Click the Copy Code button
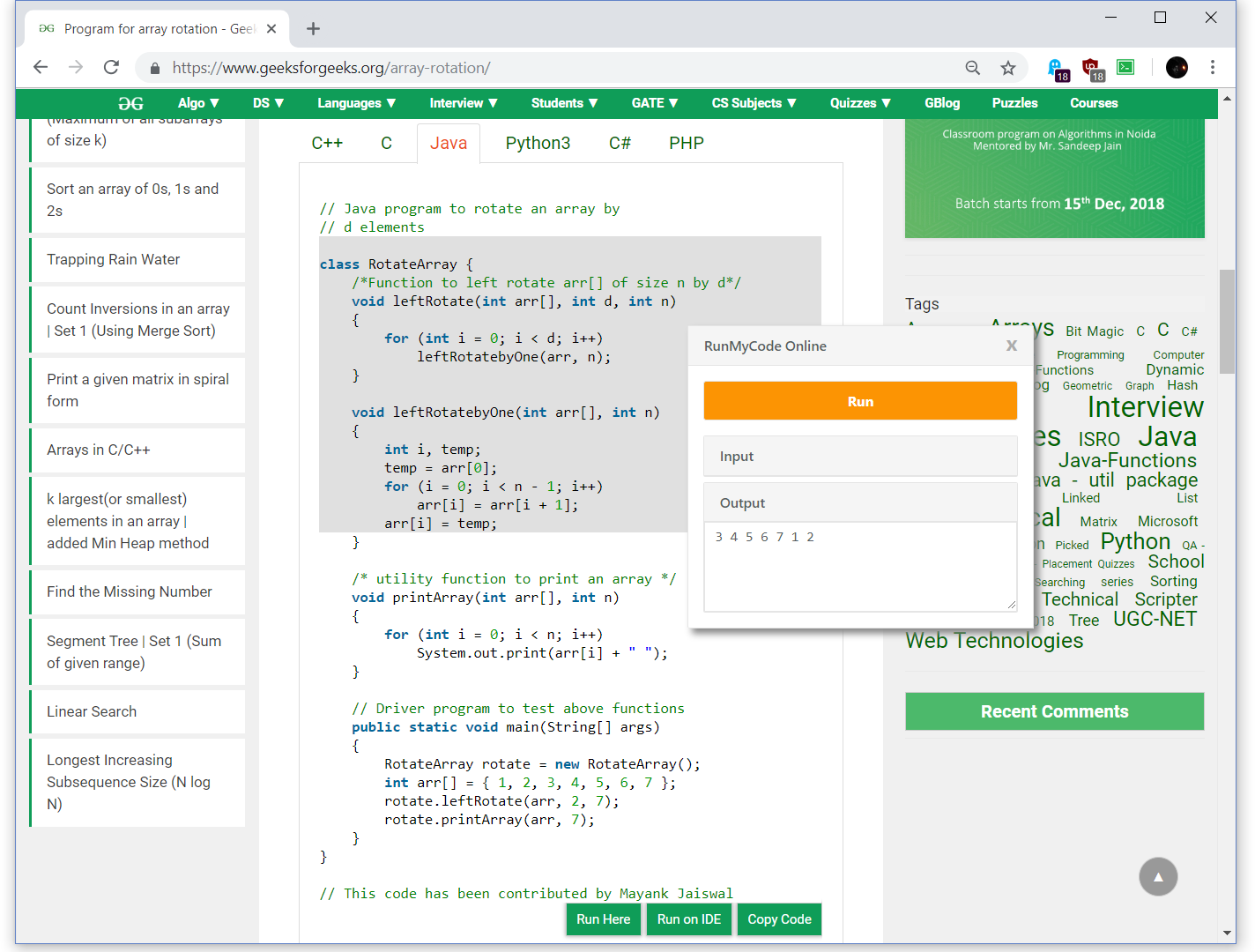This screenshot has height=952, width=1255. (x=780, y=919)
